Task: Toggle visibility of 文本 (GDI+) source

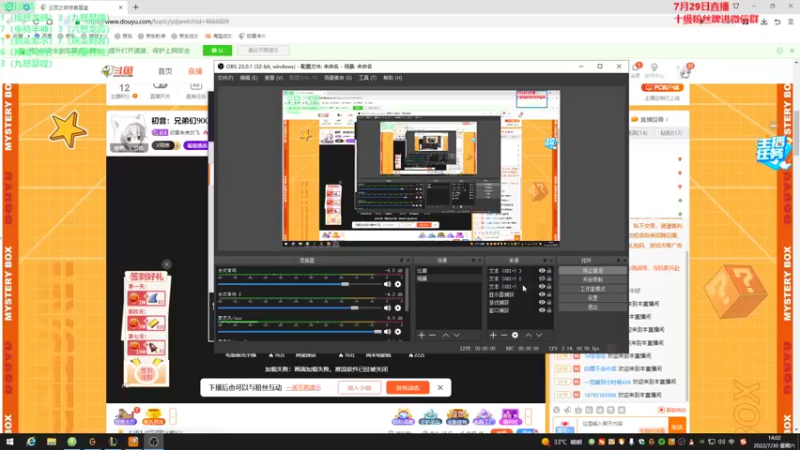Action: (x=542, y=286)
